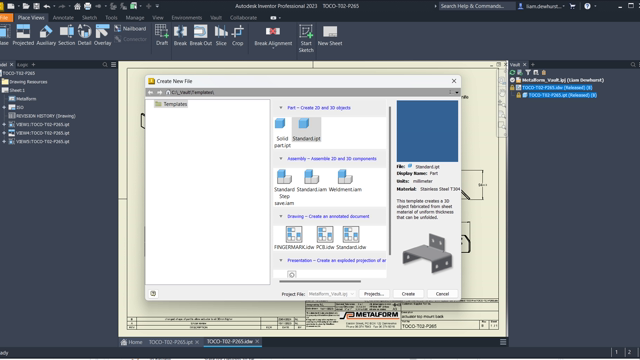This screenshot has width=640, height=360.
Task: Click the Vault filter icon
Action: pyautogui.click(x=528, y=72)
